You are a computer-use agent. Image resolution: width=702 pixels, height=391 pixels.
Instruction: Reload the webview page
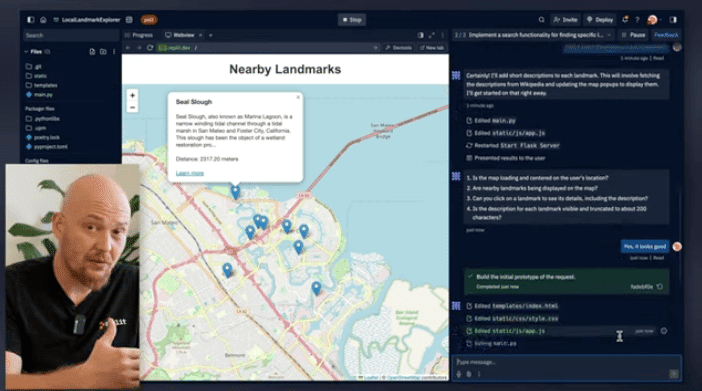point(150,47)
